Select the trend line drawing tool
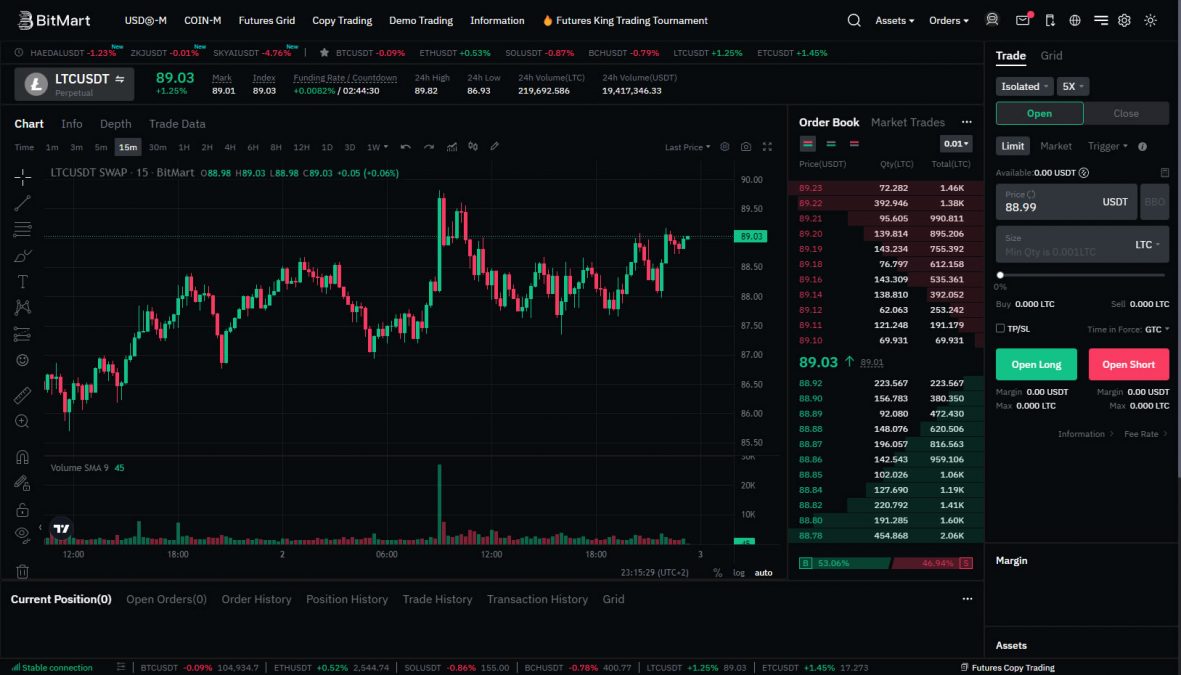Screen dimensions: 1181x675 (23, 203)
